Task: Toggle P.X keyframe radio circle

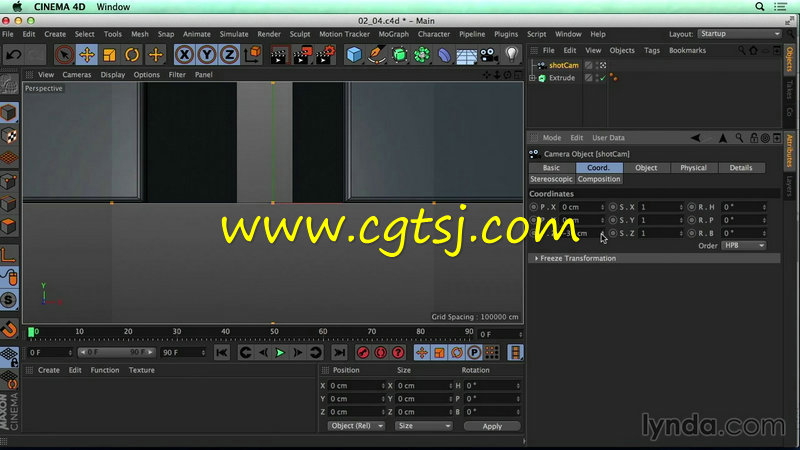Action: pyautogui.click(x=534, y=207)
